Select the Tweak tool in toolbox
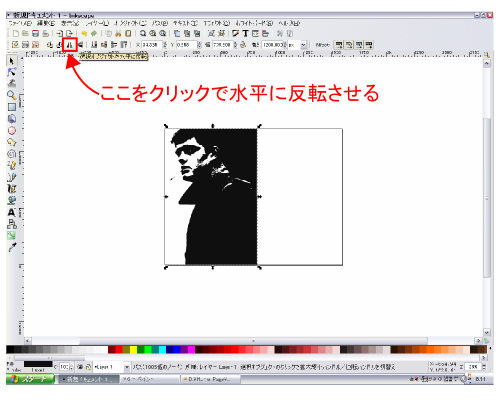This screenshot has width=500, height=400. (12, 83)
